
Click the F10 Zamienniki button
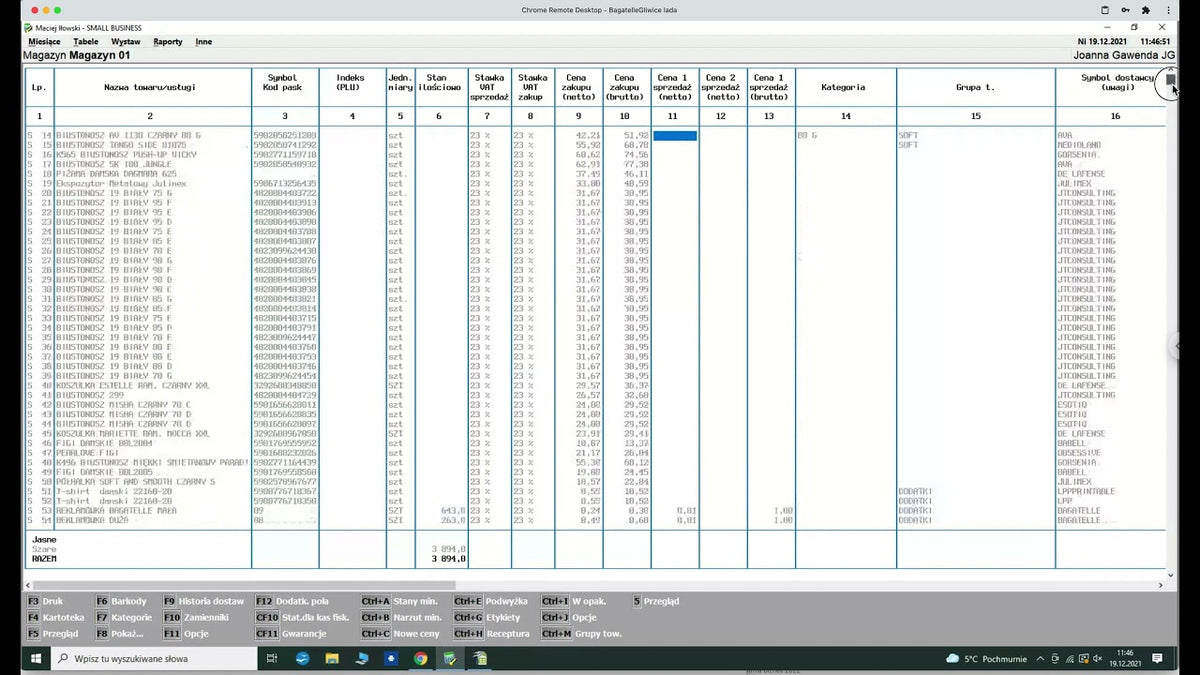[x=197, y=617]
